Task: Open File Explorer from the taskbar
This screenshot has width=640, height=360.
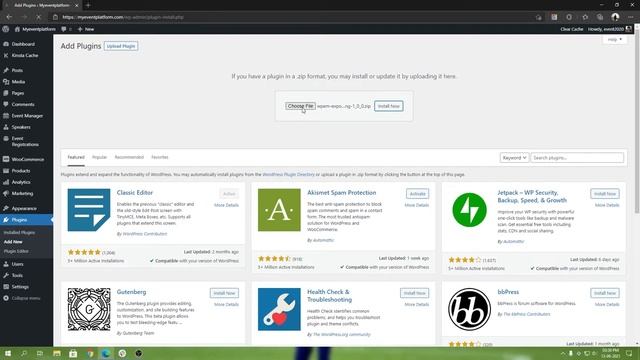Action: (x=57, y=353)
